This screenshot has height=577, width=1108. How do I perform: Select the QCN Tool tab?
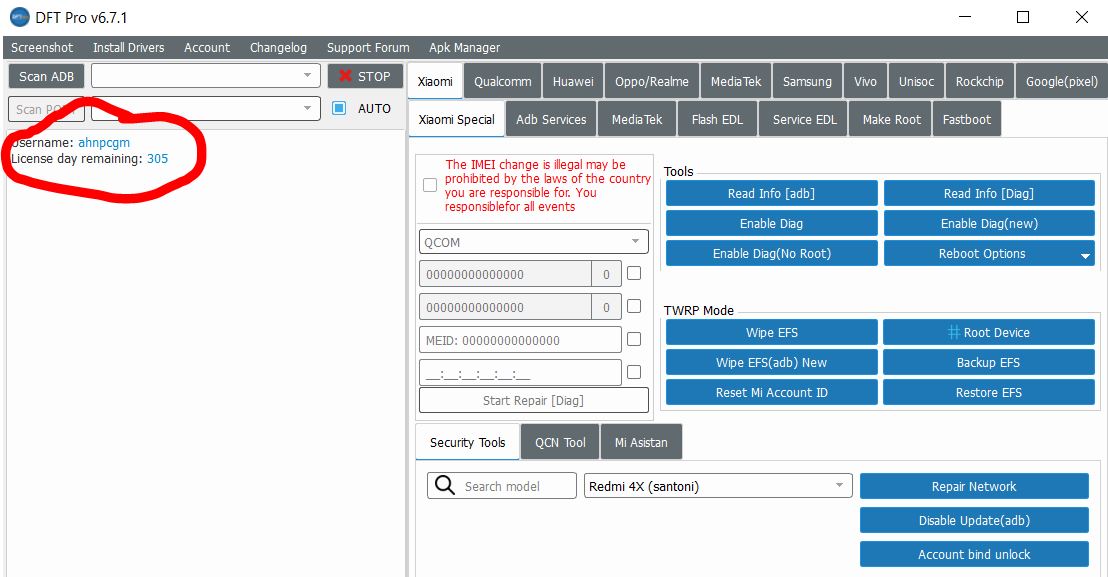coord(560,442)
